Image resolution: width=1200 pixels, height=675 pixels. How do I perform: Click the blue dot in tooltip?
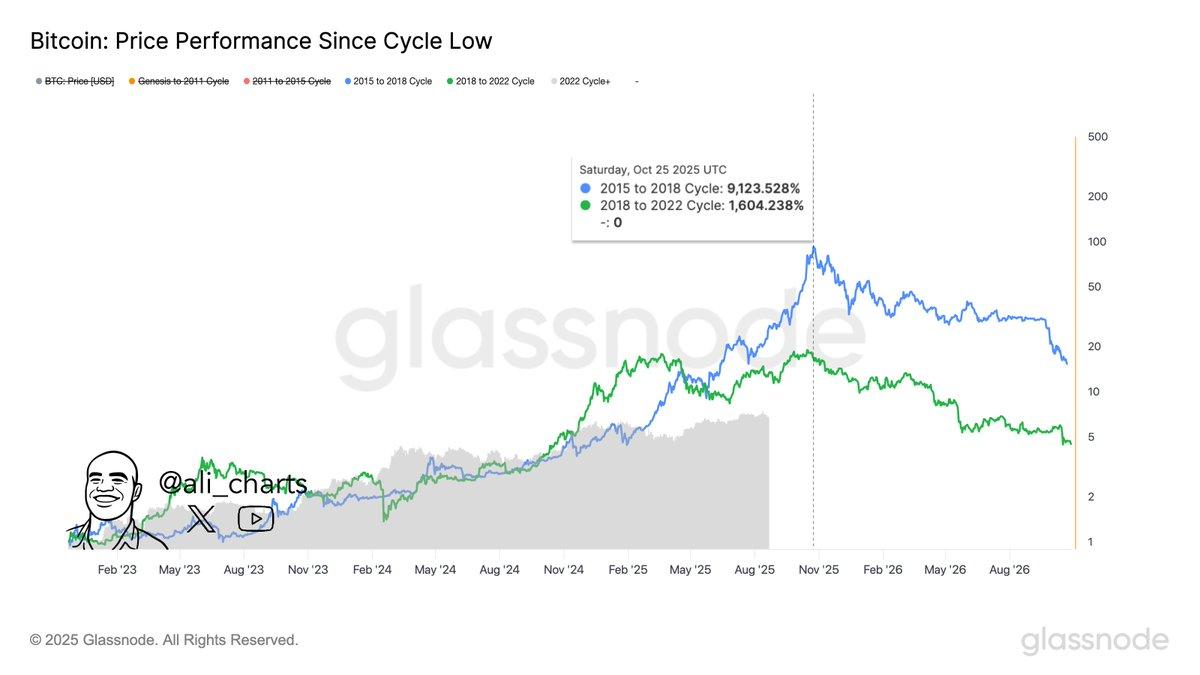pos(586,188)
